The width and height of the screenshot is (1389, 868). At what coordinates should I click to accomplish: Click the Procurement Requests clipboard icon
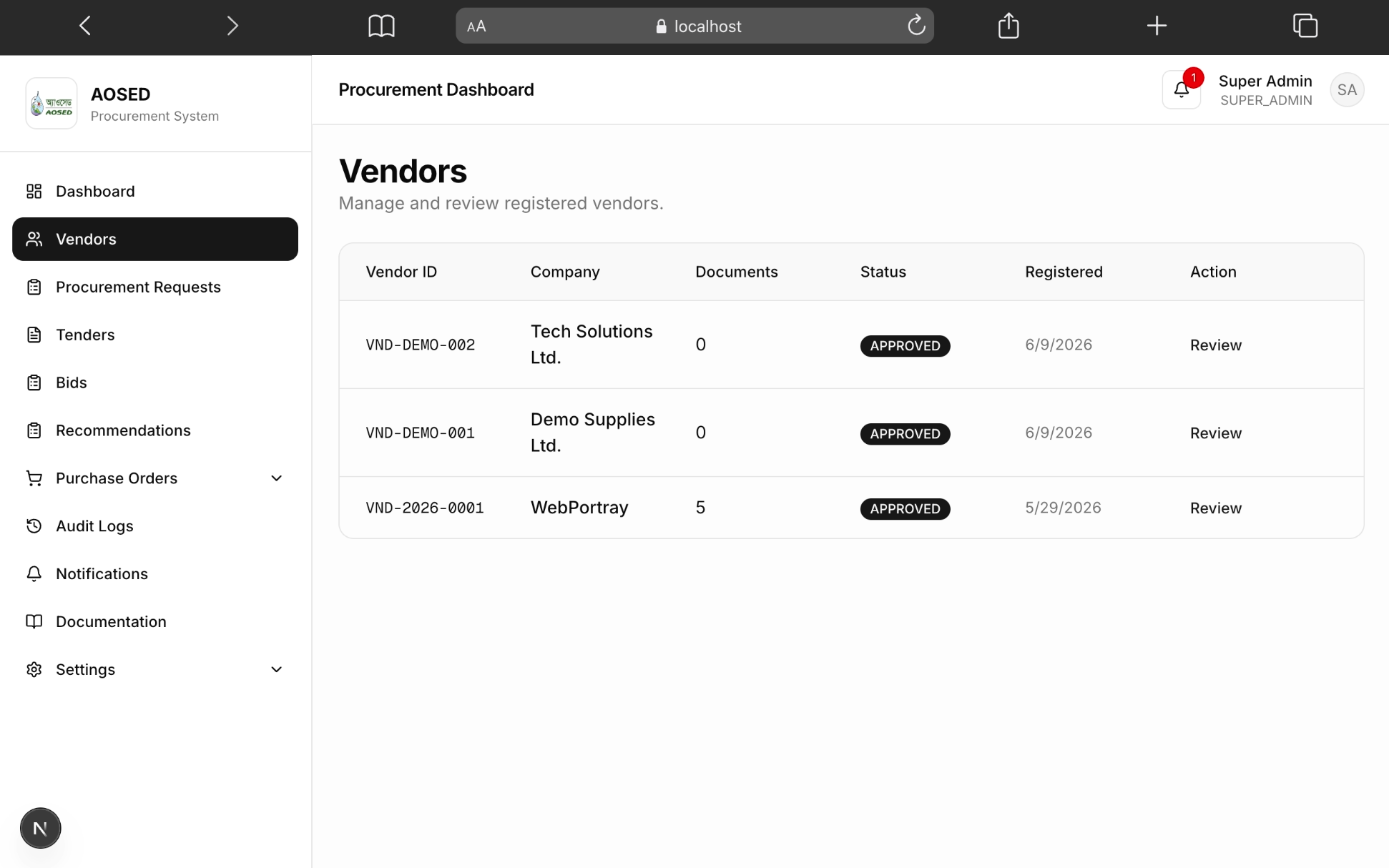click(x=34, y=287)
